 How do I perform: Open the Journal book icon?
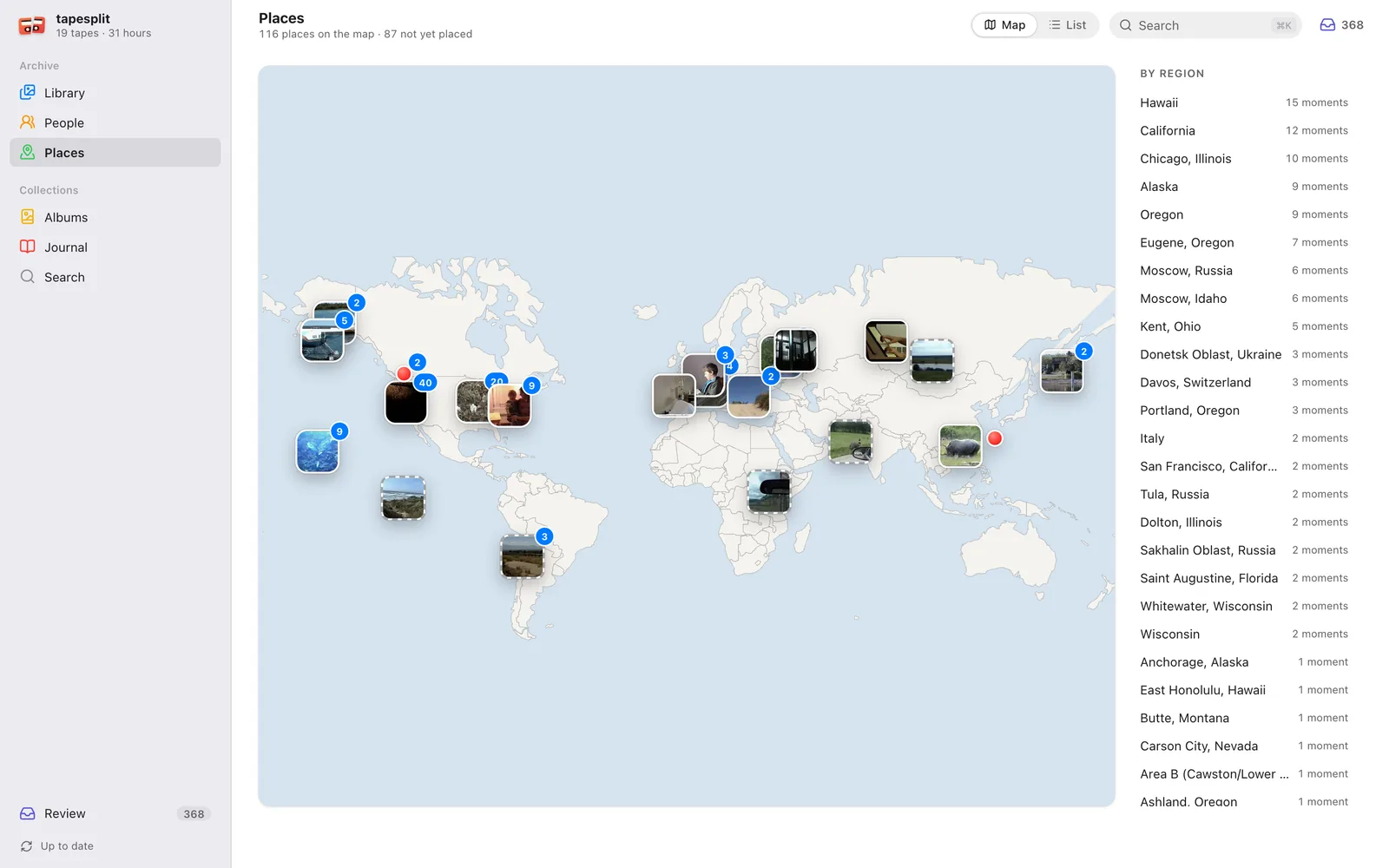pyautogui.click(x=28, y=247)
